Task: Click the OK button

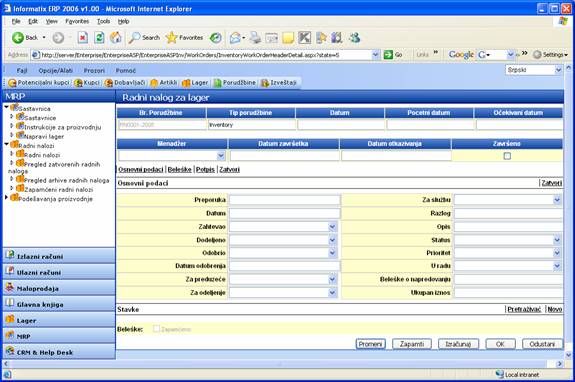Action: [x=501, y=344]
